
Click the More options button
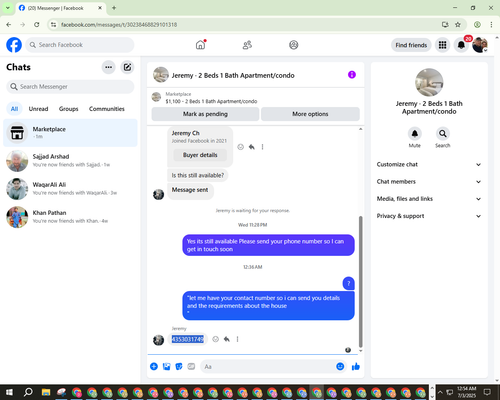click(x=310, y=114)
